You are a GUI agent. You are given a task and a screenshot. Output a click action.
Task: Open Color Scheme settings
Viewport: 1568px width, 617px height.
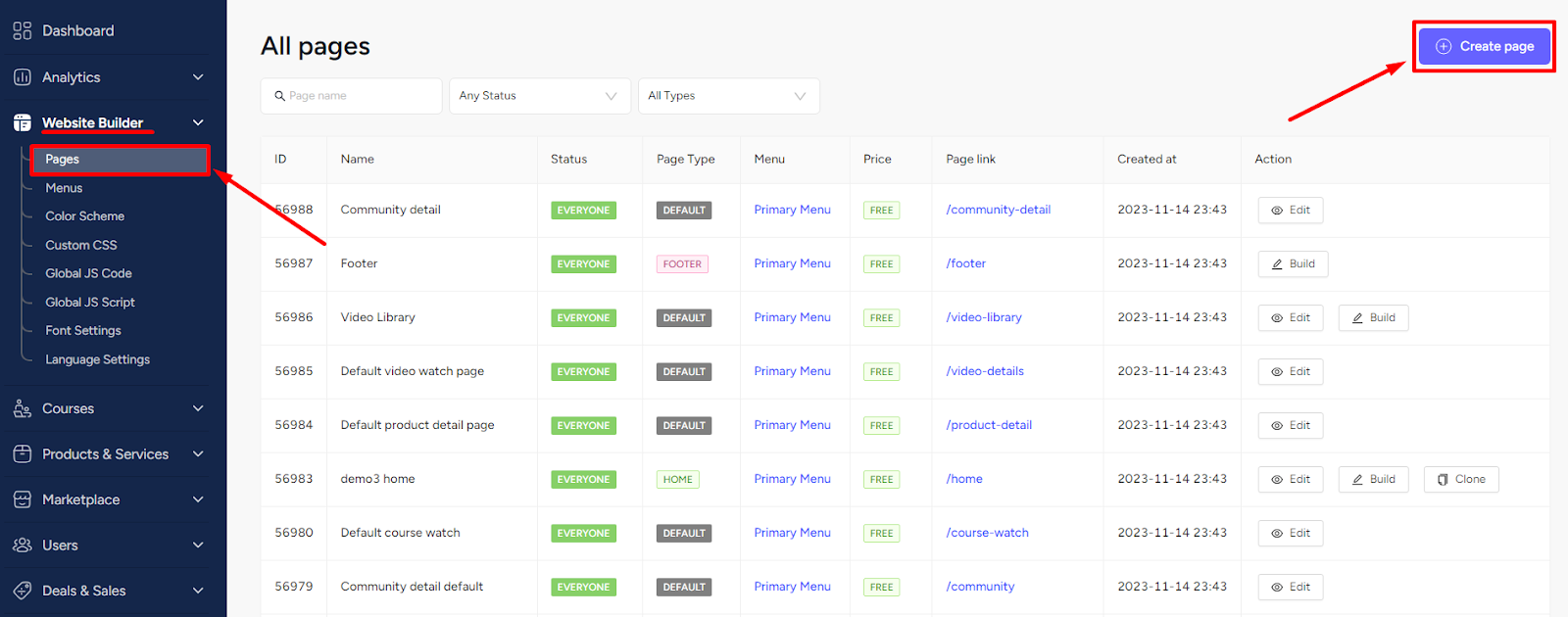(84, 216)
